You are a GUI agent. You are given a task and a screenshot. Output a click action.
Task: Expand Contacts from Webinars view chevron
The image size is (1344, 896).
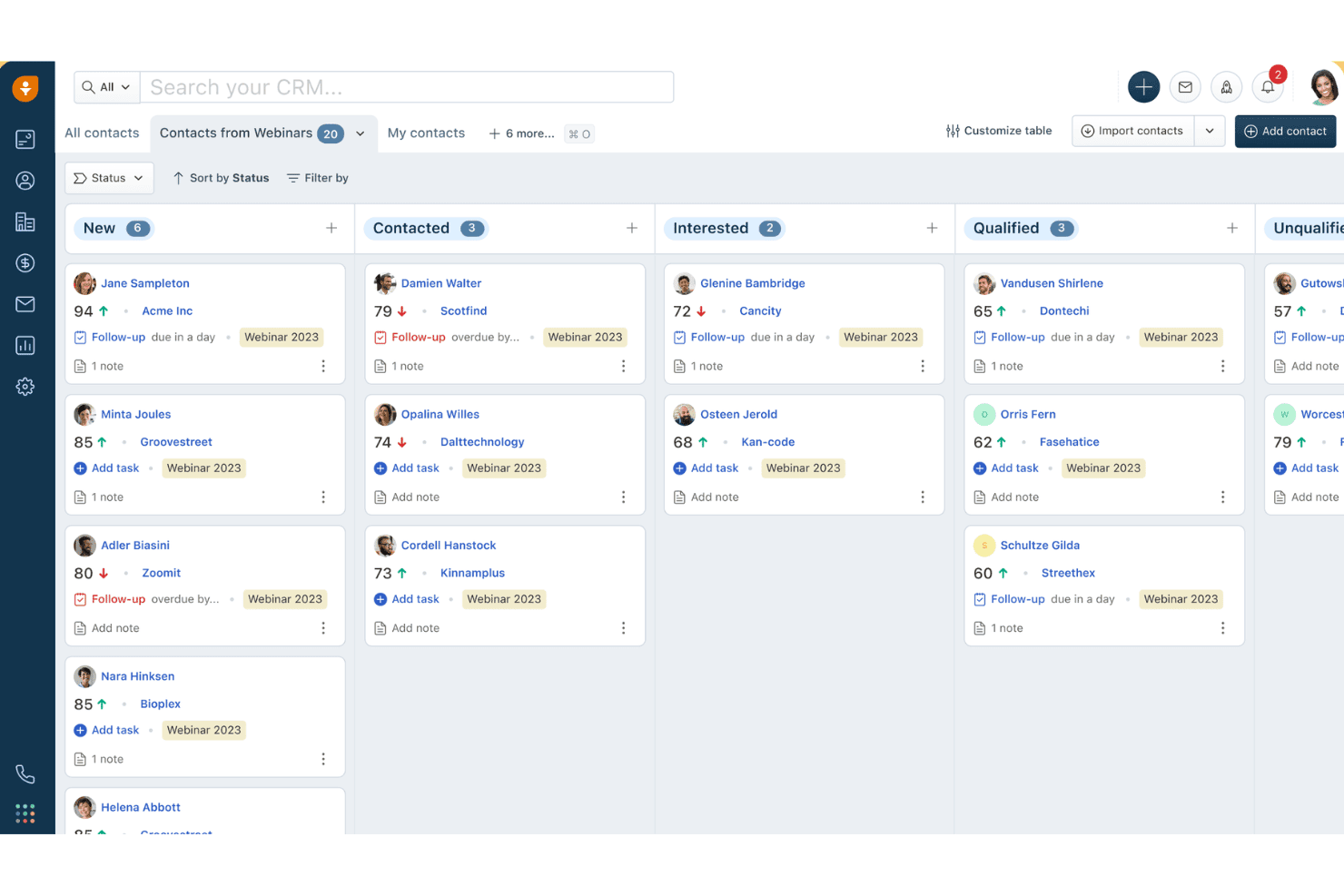tap(361, 133)
